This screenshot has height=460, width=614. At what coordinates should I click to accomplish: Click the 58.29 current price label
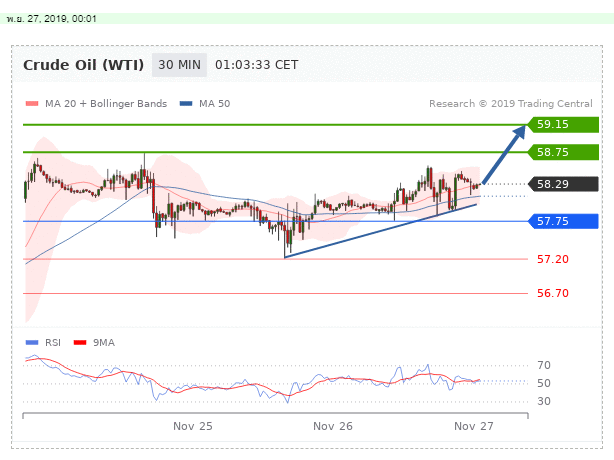pos(563,184)
